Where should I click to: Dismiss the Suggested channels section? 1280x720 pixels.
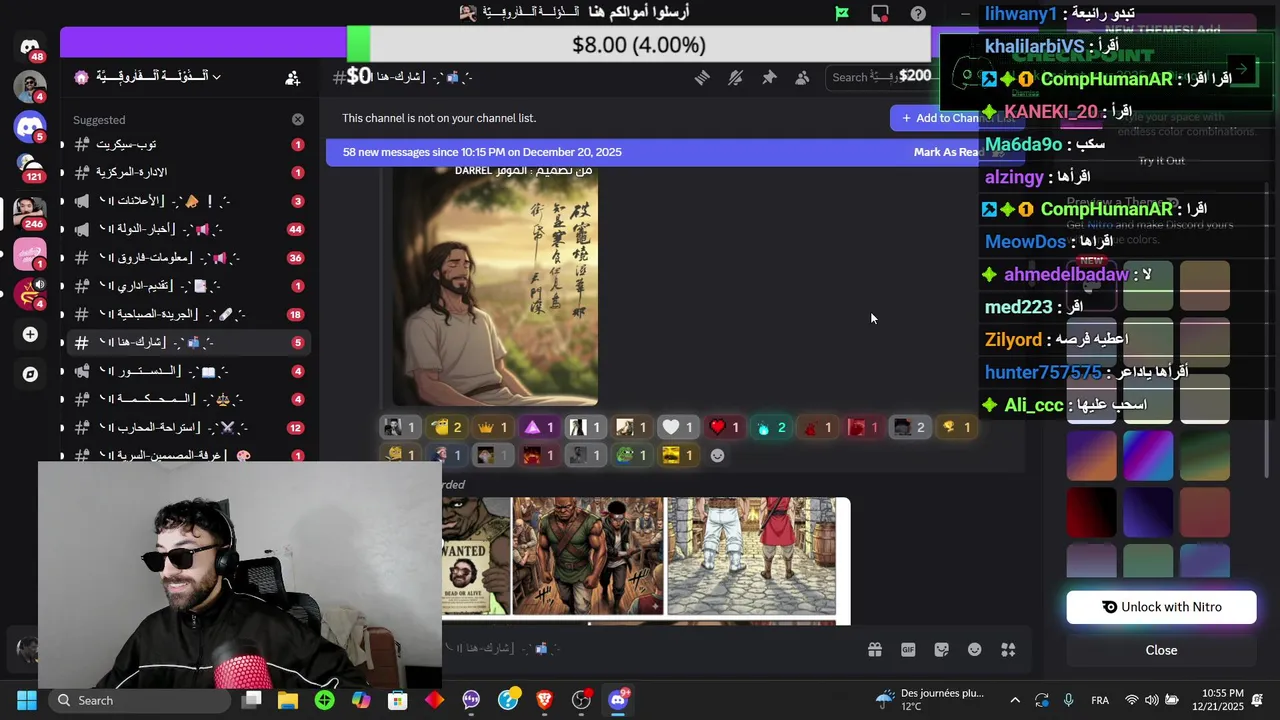[298, 119]
